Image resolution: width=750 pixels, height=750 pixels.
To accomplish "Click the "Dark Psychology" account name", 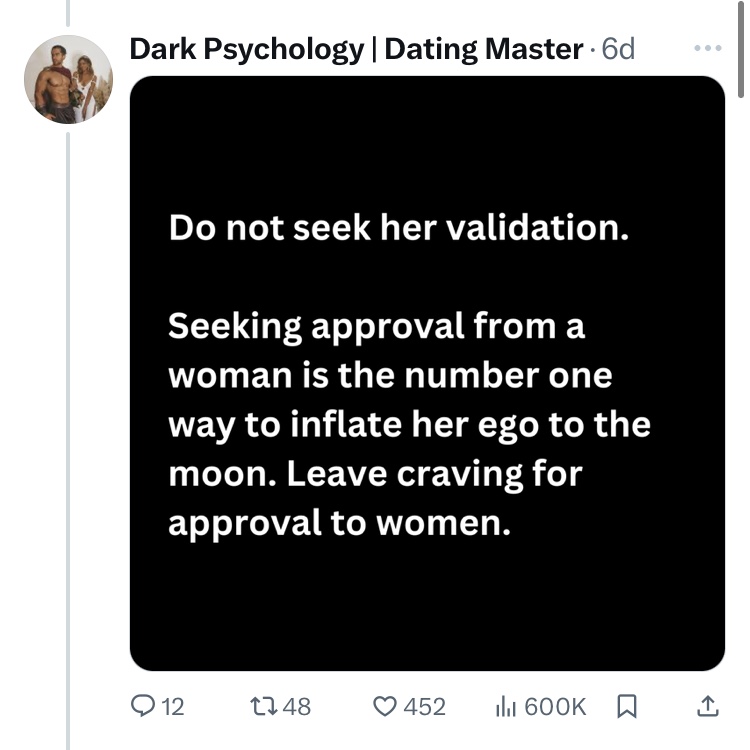I will [246, 48].
